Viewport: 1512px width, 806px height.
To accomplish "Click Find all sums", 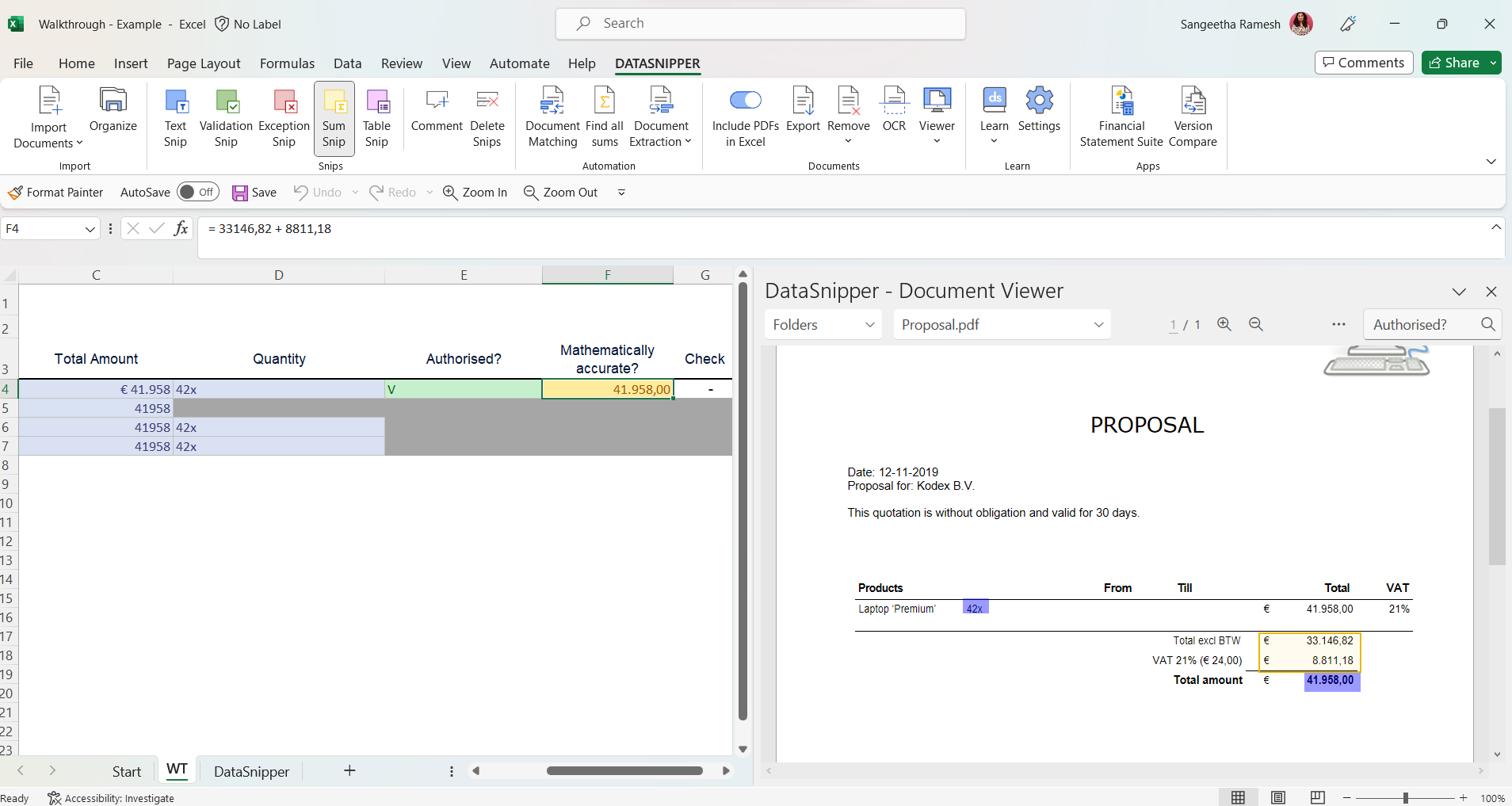I will [604, 117].
